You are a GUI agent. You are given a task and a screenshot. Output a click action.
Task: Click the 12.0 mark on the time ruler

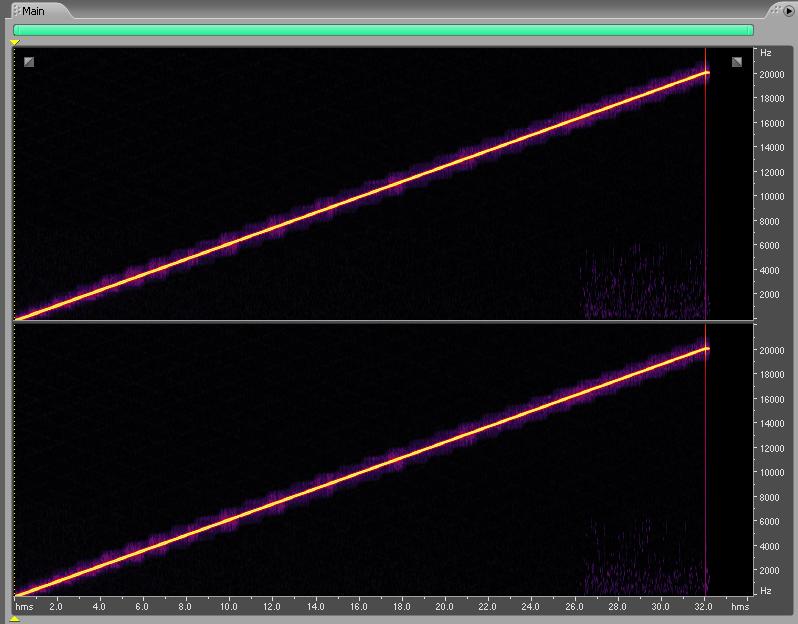(x=272, y=607)
